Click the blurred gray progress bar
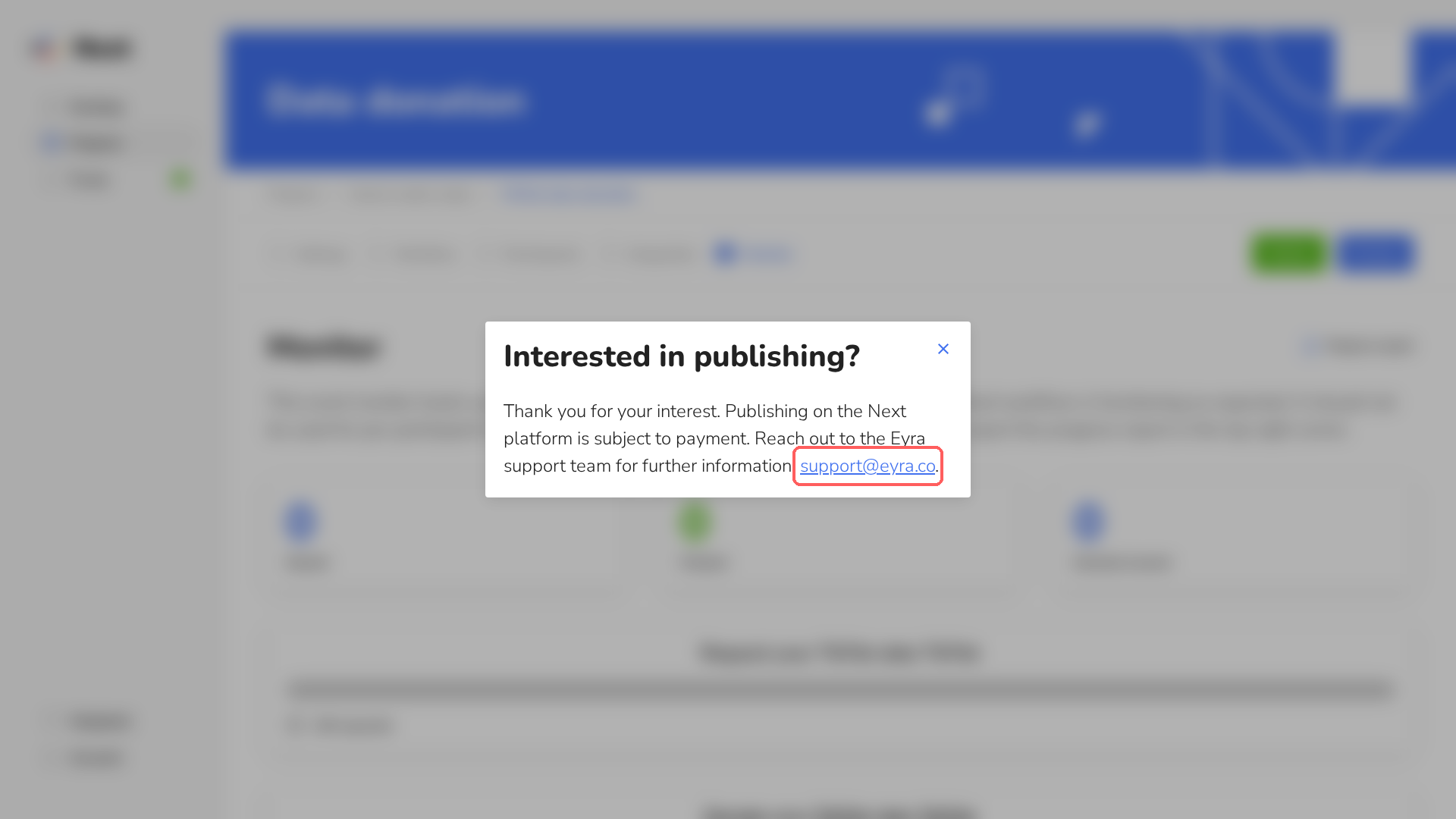The image size is (1456, 819). 840,689
